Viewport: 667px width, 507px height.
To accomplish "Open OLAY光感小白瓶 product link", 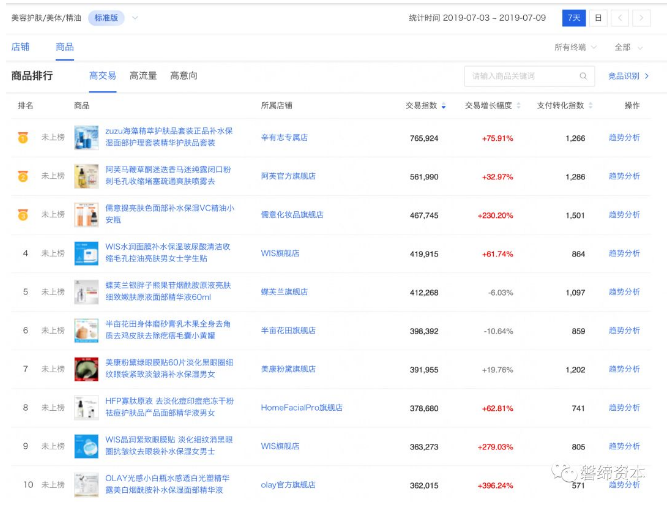I will [168, 484].
